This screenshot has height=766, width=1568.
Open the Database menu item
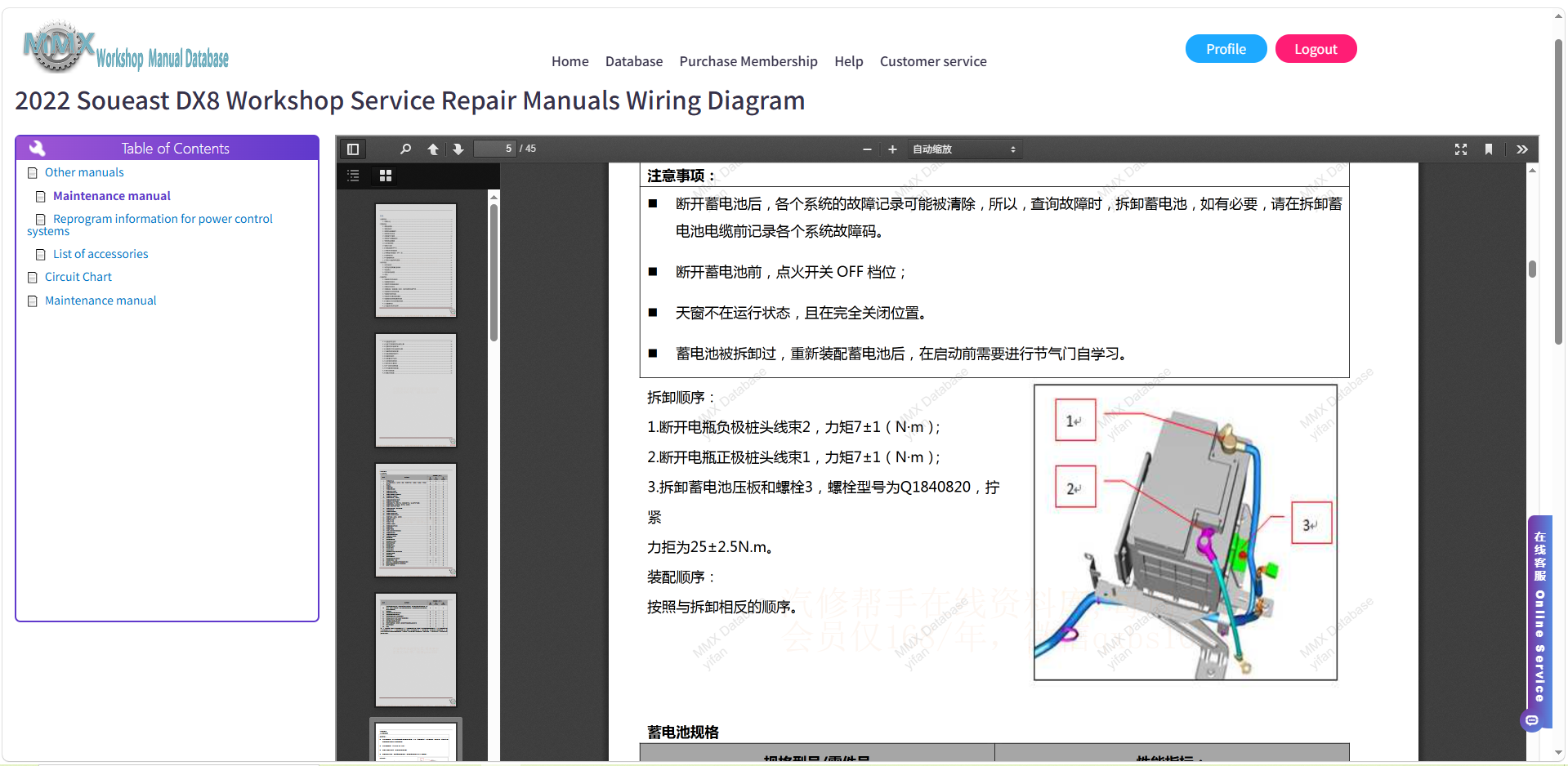point(634,61)
